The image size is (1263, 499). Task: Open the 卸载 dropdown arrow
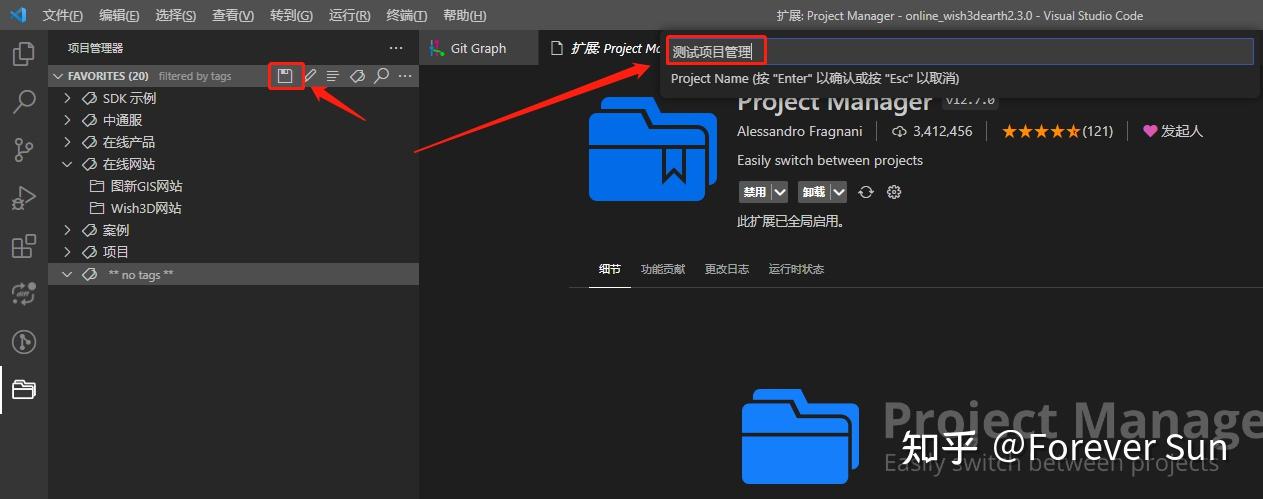tap(839, 192)
